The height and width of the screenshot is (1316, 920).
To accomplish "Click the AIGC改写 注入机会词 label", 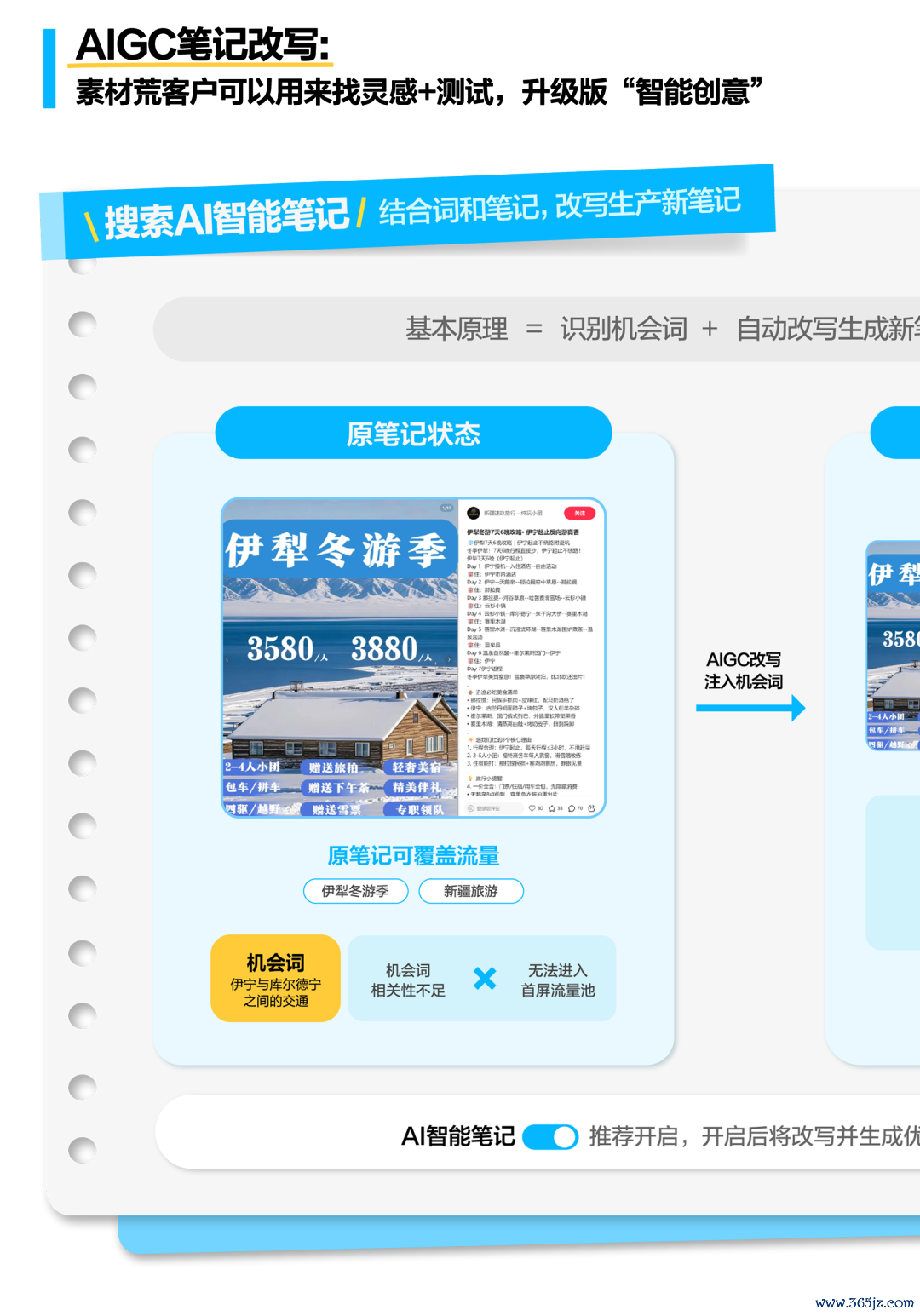I will tap(743, 670).
